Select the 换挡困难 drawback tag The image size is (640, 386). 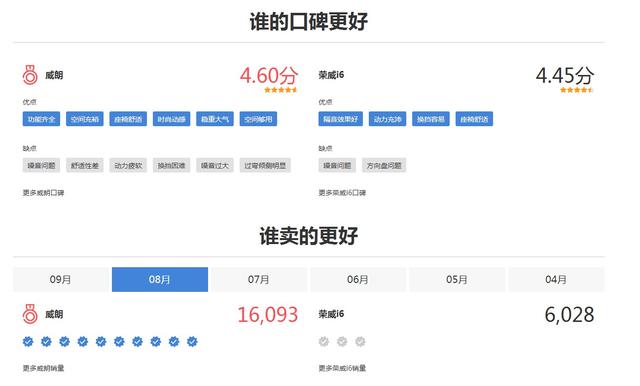(171, 165)
